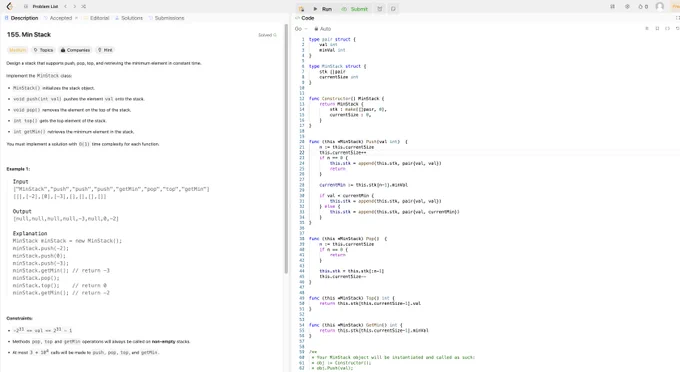Click line 1 'type pair struct' code
This screenshot has width=680, height=372.
point(332,39)
